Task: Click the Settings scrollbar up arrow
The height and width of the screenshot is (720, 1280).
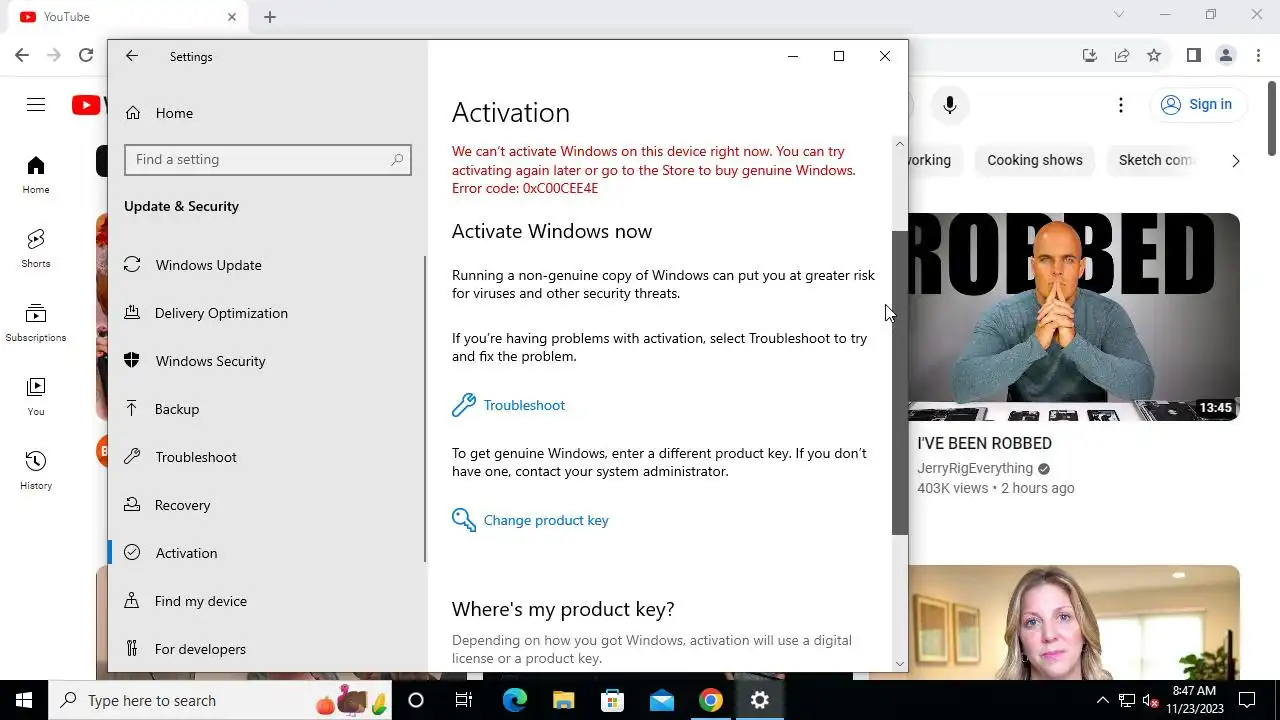Action: tap(899, 144)
